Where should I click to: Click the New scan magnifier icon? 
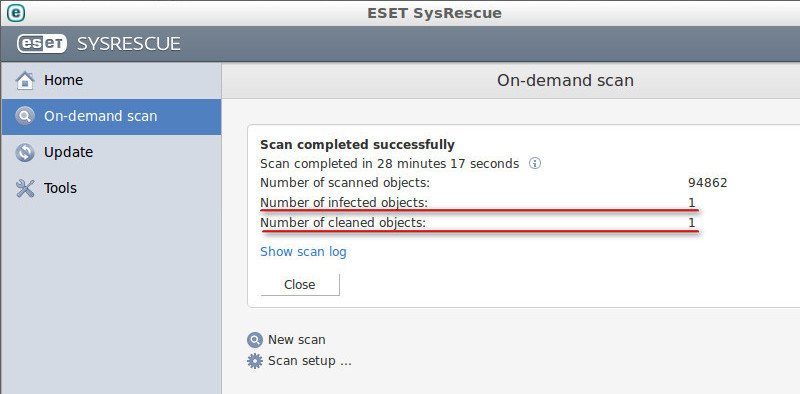255,340
